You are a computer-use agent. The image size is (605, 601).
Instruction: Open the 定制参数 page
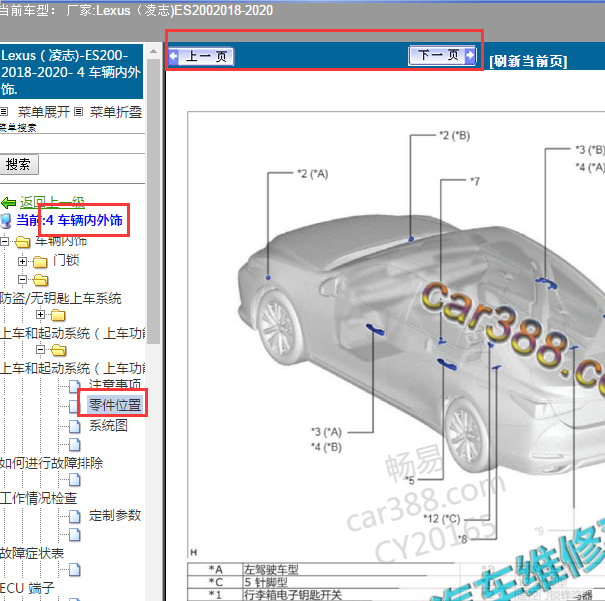(x=115, y=515)
